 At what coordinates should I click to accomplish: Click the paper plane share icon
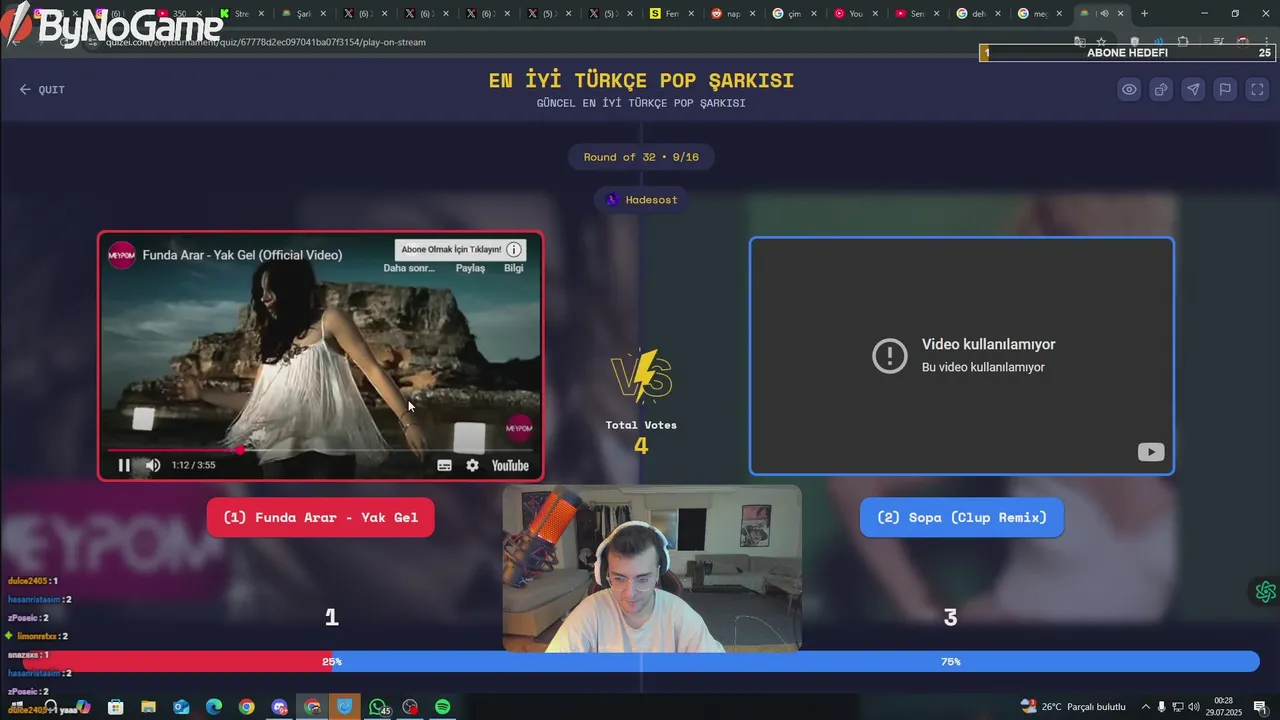pyautogui.click(x=1193, y=89)
